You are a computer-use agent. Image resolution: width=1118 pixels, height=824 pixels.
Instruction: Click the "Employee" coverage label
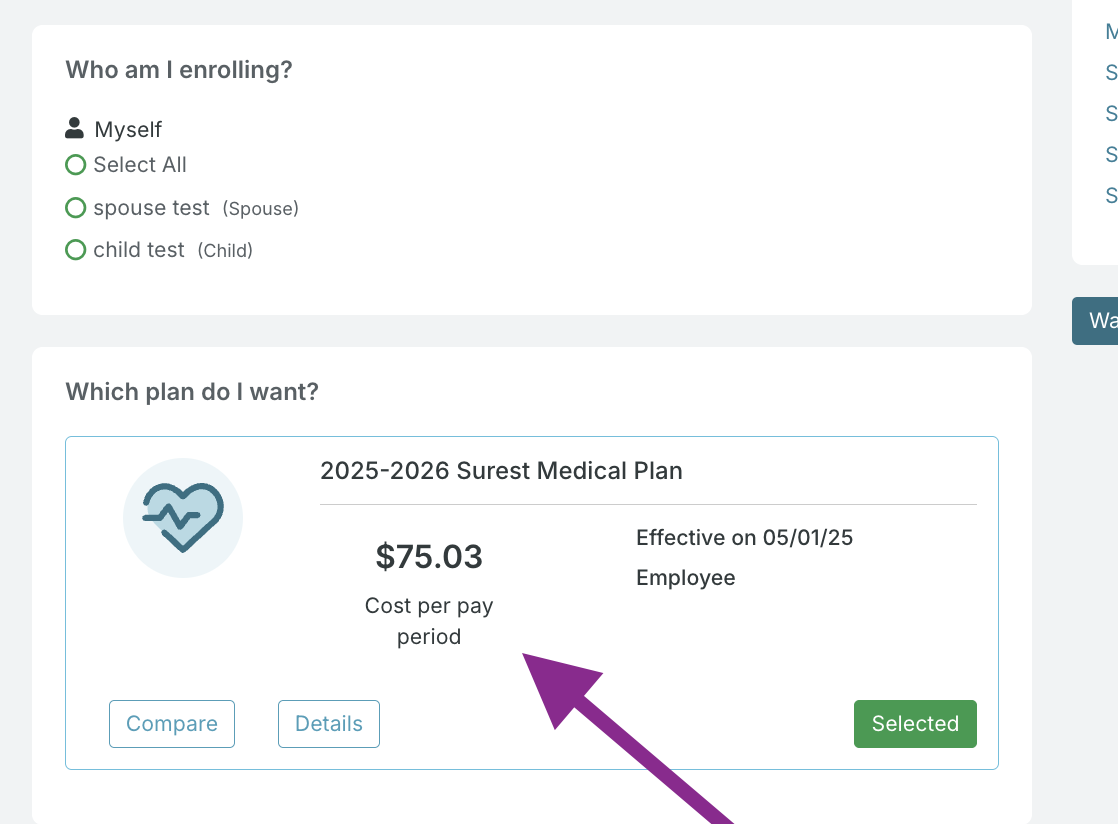(x=686, y=578)
